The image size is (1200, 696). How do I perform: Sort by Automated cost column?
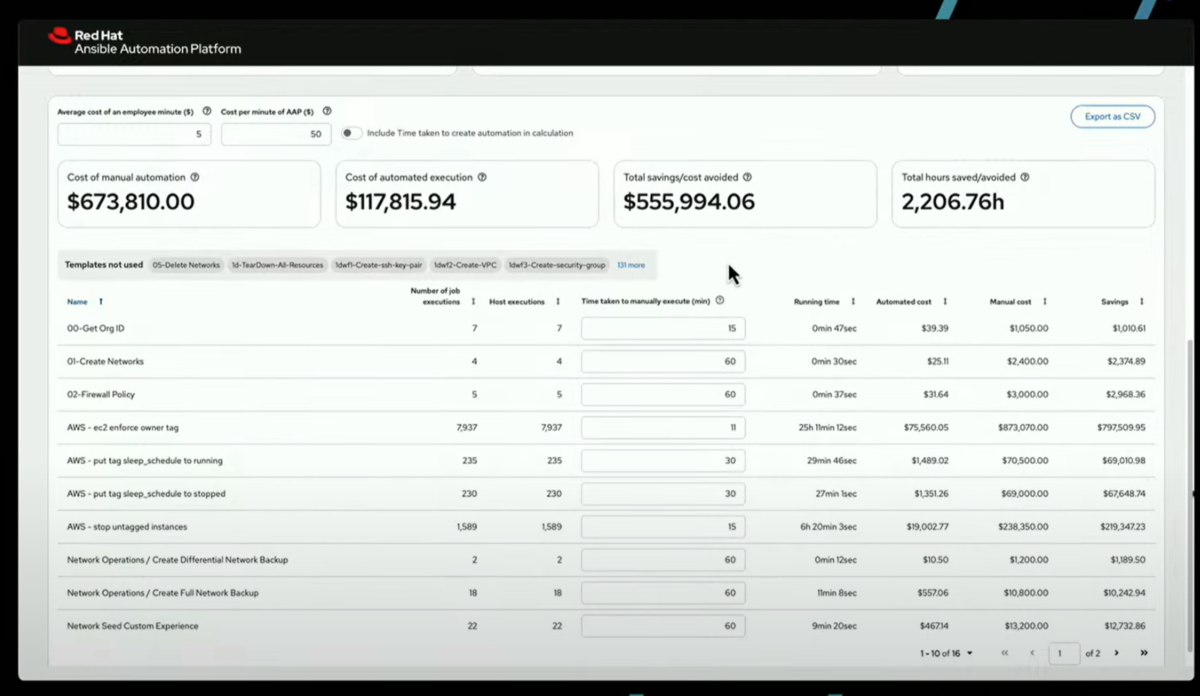945,301
